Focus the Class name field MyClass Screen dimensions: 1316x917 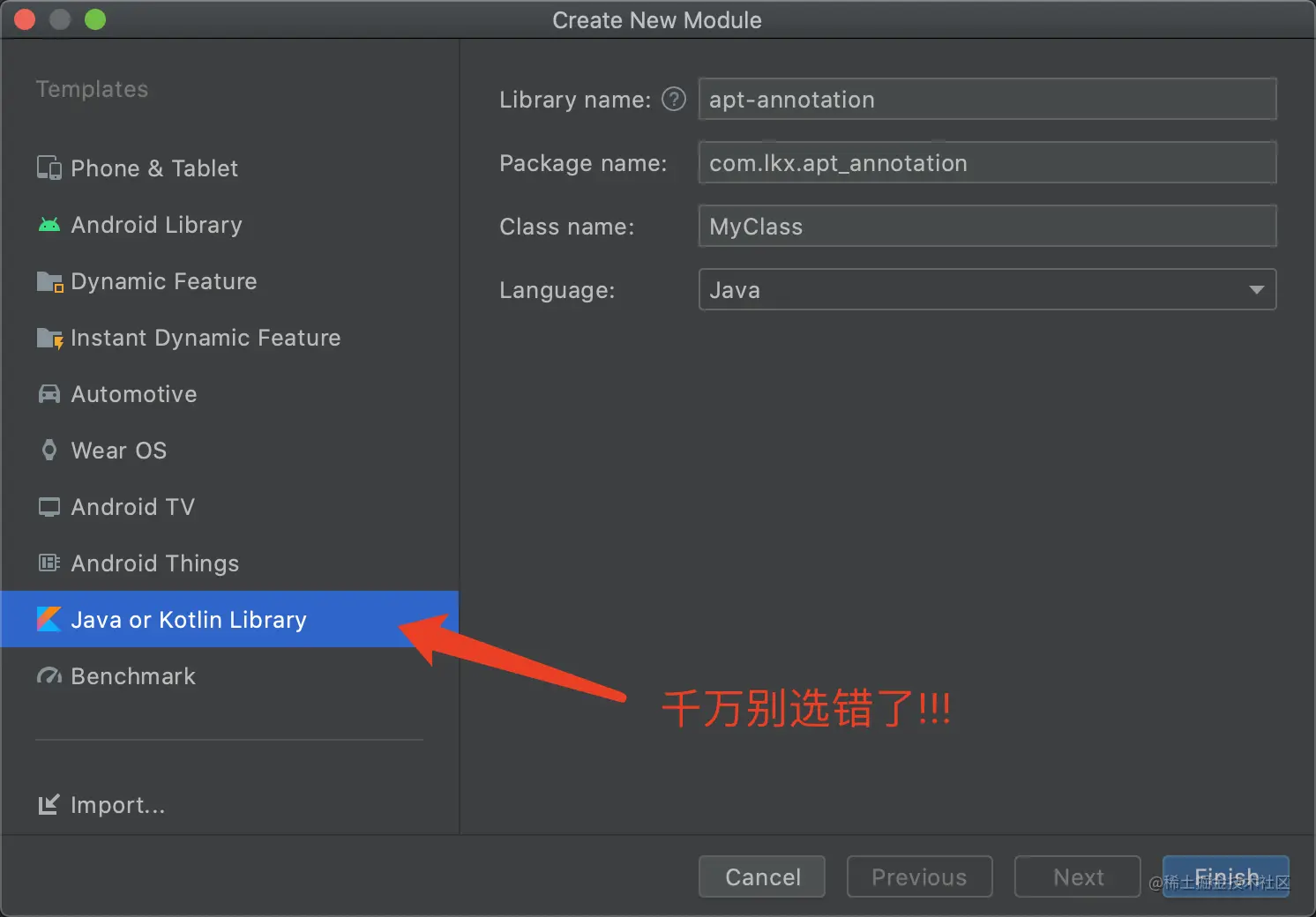987,226
